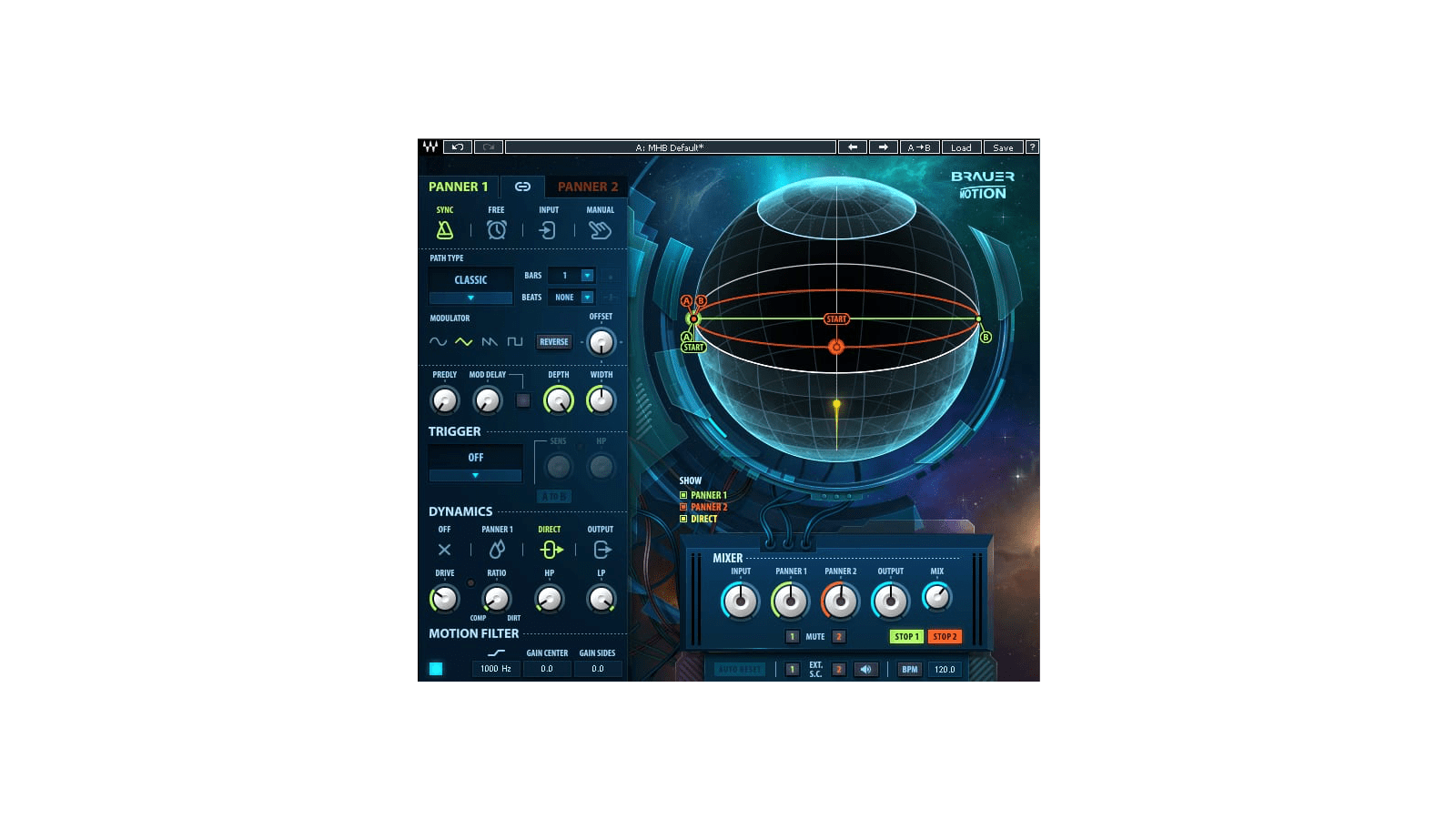Click the orange START marker at sphere center
The image size is (1456, 819).
[x=836, y=318]
